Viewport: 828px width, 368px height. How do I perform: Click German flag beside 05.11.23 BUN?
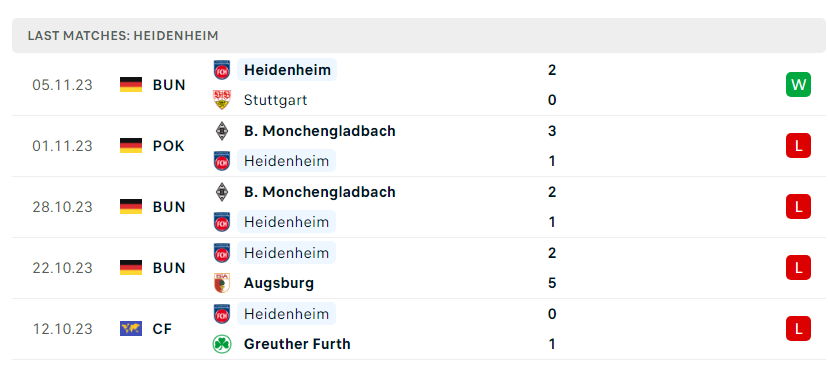coord(131,84)
